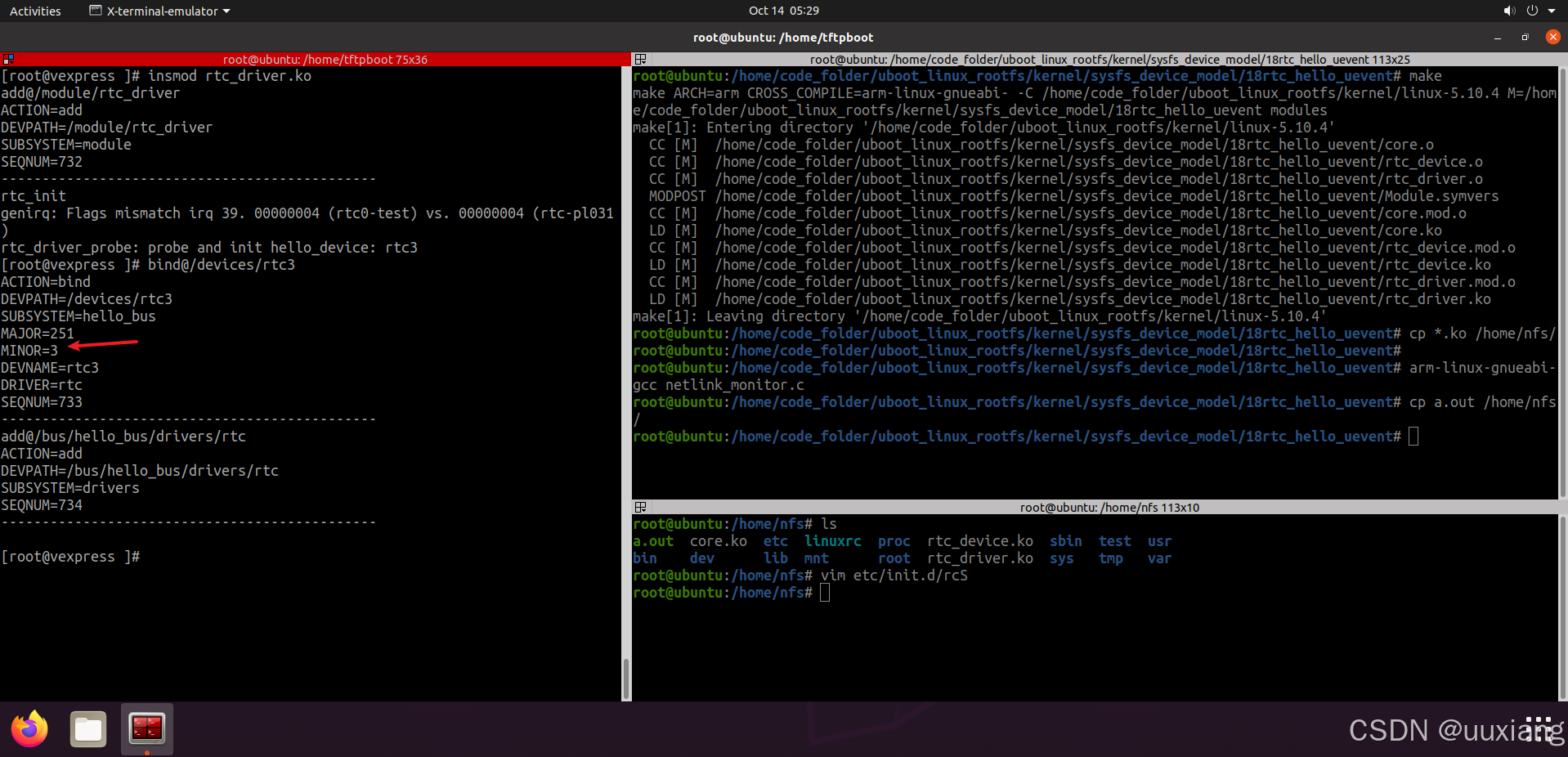Viewport: 1568px width, 757px height.
Task: Click the power icon in top bar
Action: pyautogui.click(x=1532, y=11)
